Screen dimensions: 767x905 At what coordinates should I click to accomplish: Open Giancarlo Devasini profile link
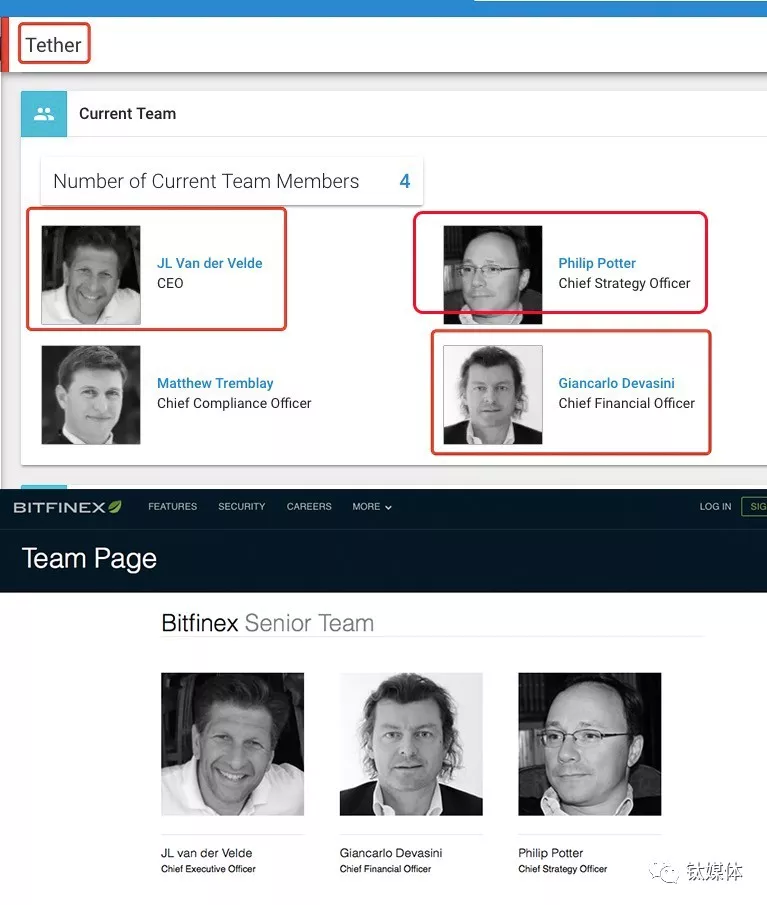click(616, 383)
